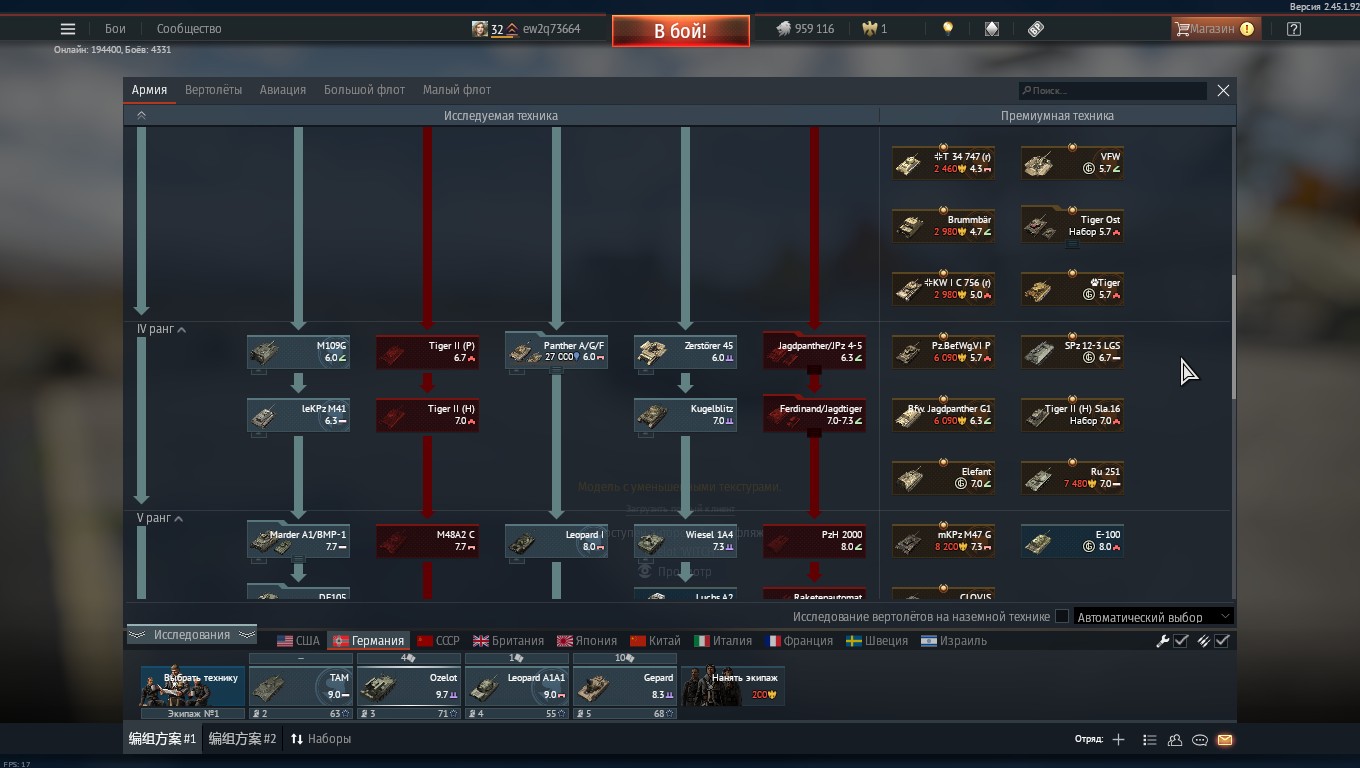Viewport: 1360px width, 768px height.
Task: Expand the Tiger Ost pack group
Action: pyautogui.click(x=1072, y=244)
